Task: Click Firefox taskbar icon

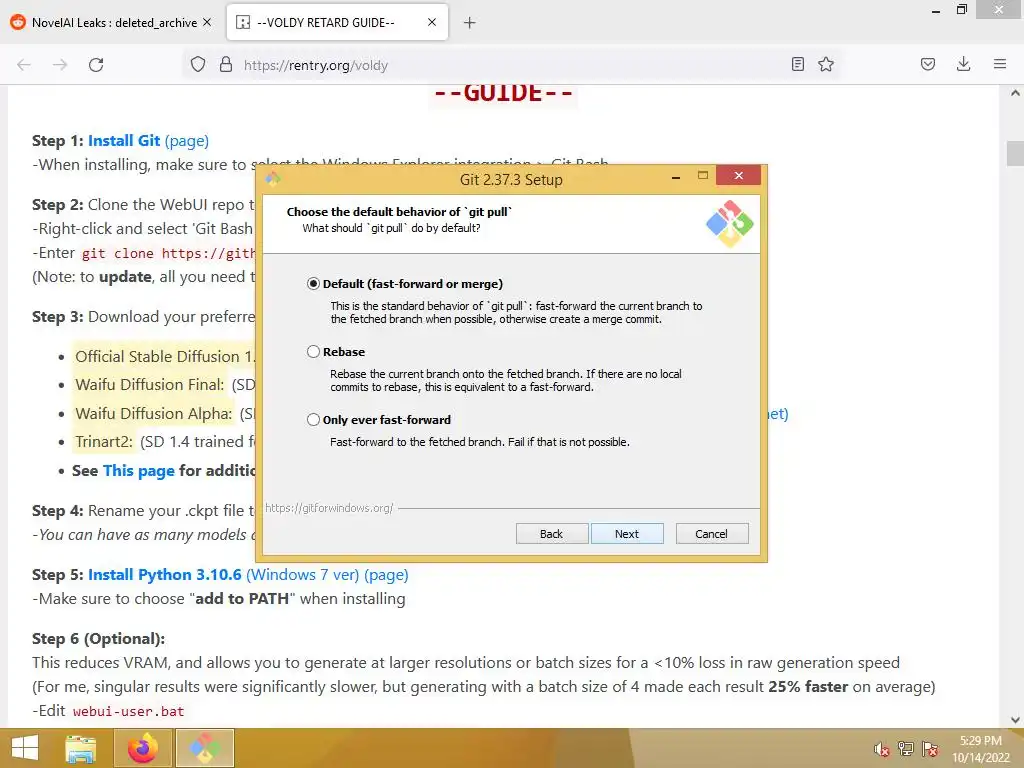Action: click(143, 748)
